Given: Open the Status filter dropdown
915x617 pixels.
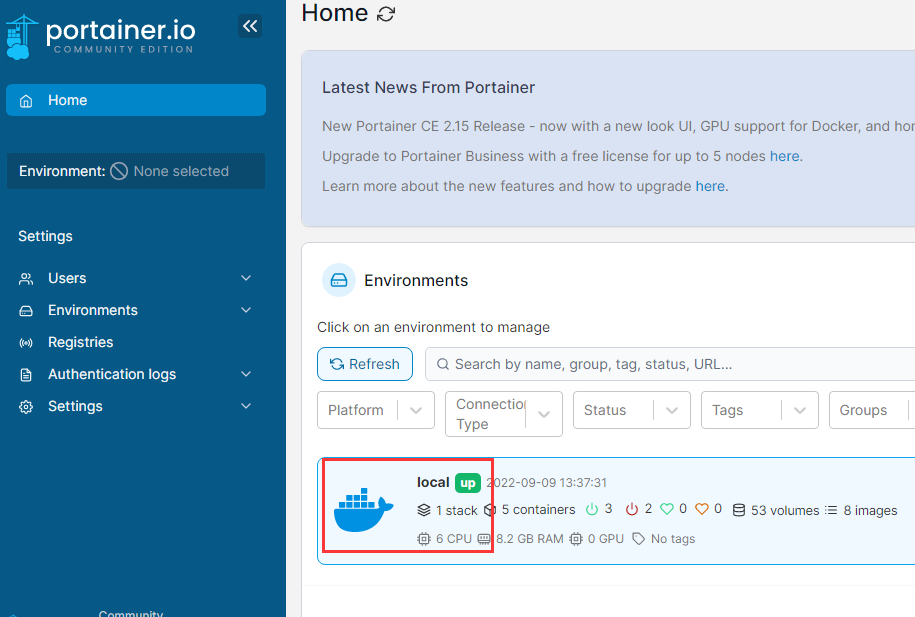Looking at the screenshot, I should pyautogui.click(x=632, y=410).
